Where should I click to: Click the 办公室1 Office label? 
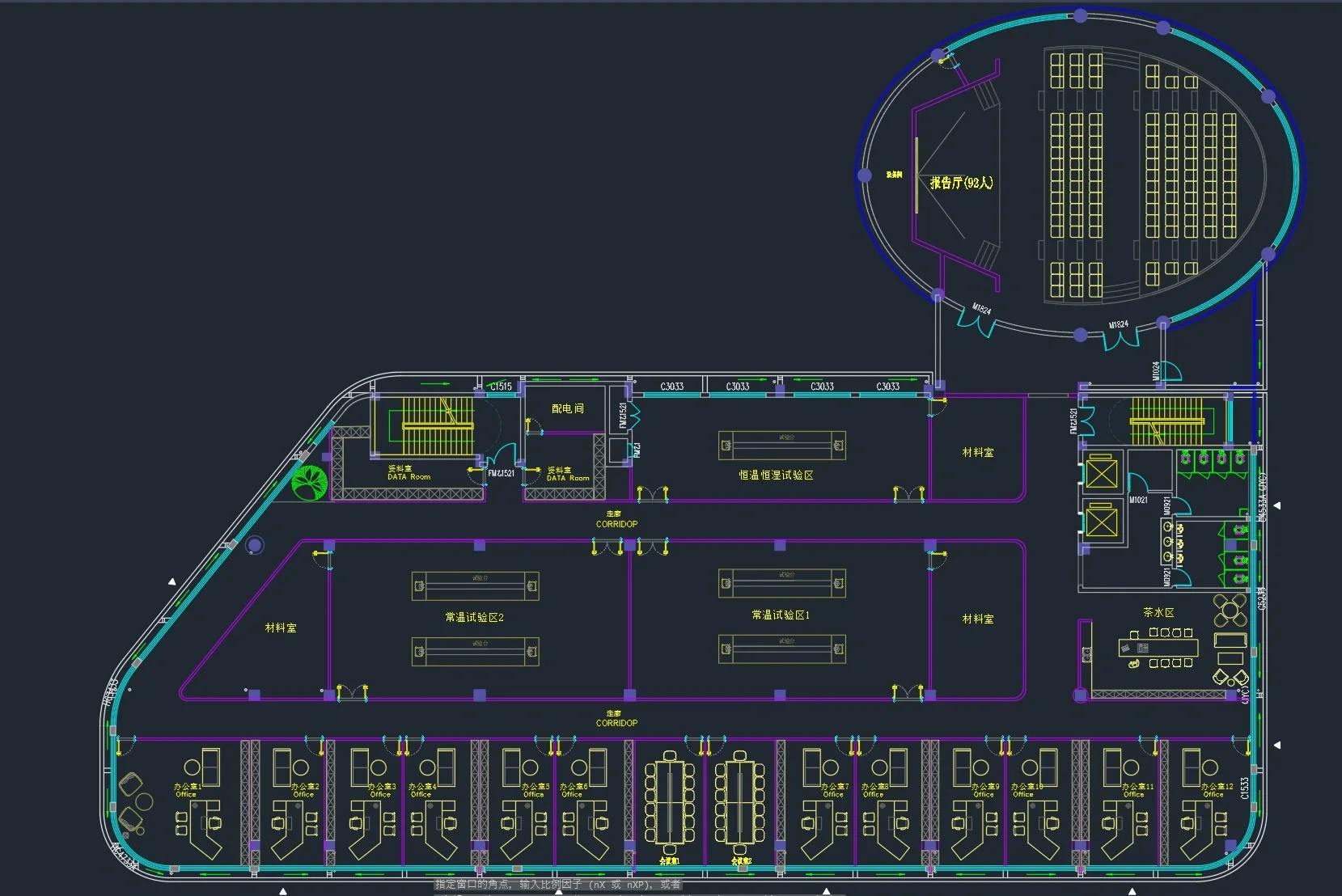pyautogui.click(x=187, y=790)
